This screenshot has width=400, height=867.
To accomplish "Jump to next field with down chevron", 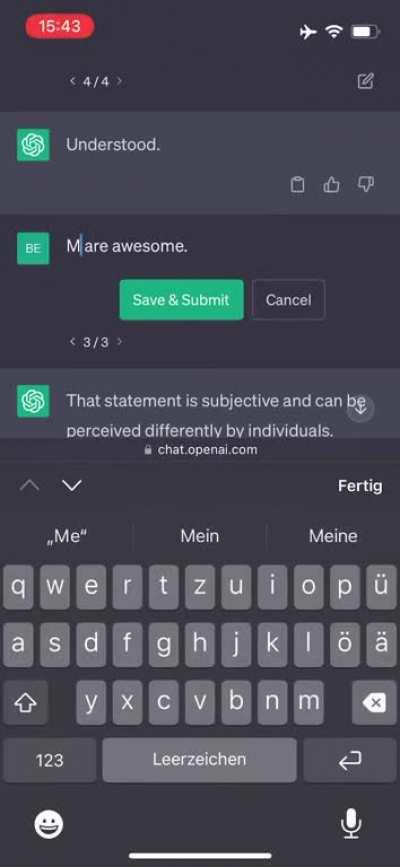I will [x=72, y=485].
